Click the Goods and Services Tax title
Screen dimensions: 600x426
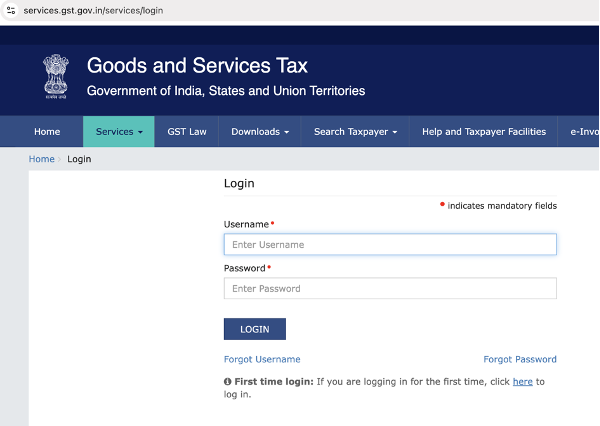coord(197,65)
